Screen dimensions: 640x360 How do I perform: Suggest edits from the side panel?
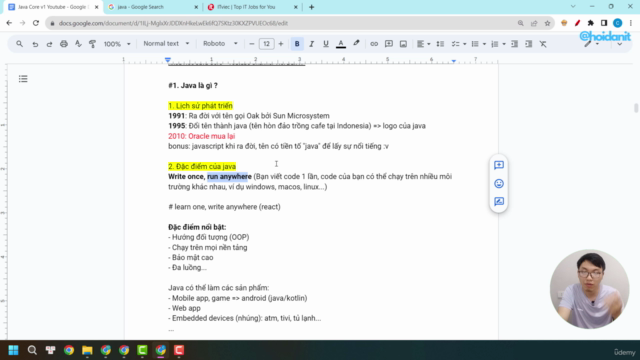(499, 201)
